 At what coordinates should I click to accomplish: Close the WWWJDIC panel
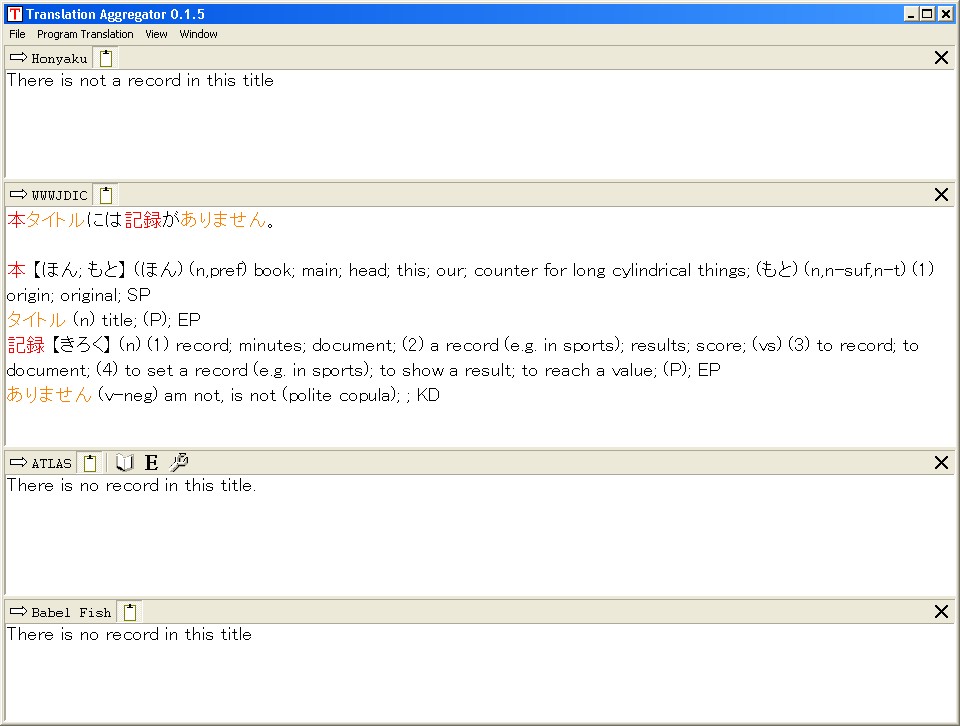pyautogui.click(x=941, y=195)
